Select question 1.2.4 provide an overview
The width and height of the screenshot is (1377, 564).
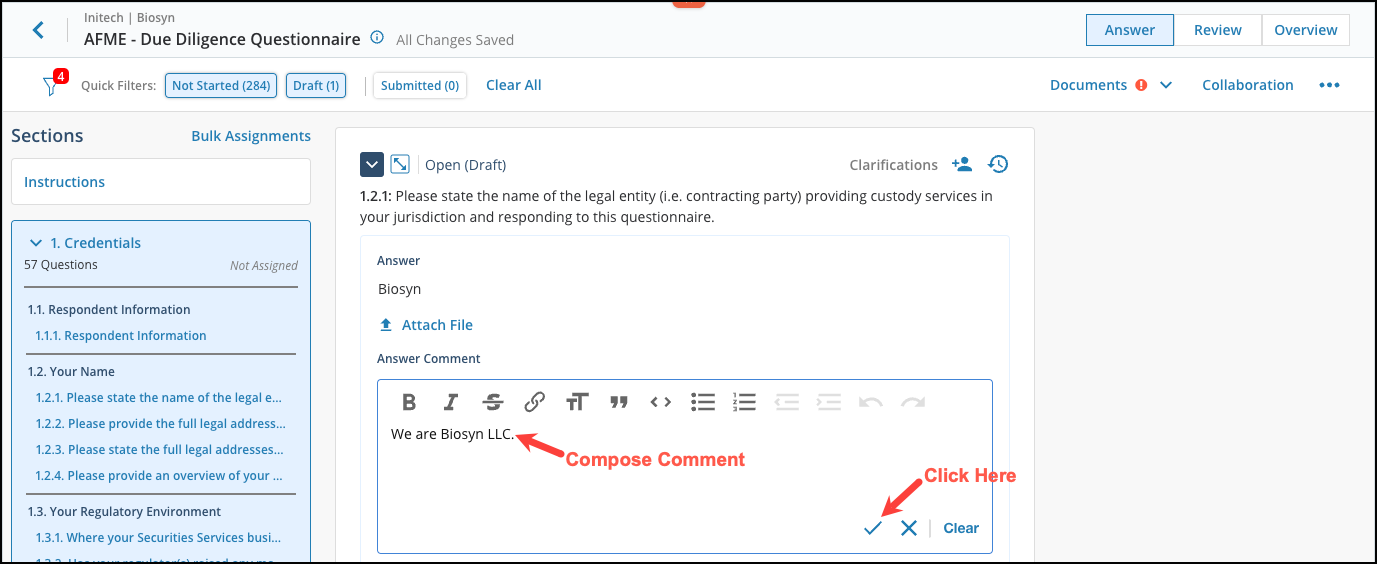coord(159,476)
